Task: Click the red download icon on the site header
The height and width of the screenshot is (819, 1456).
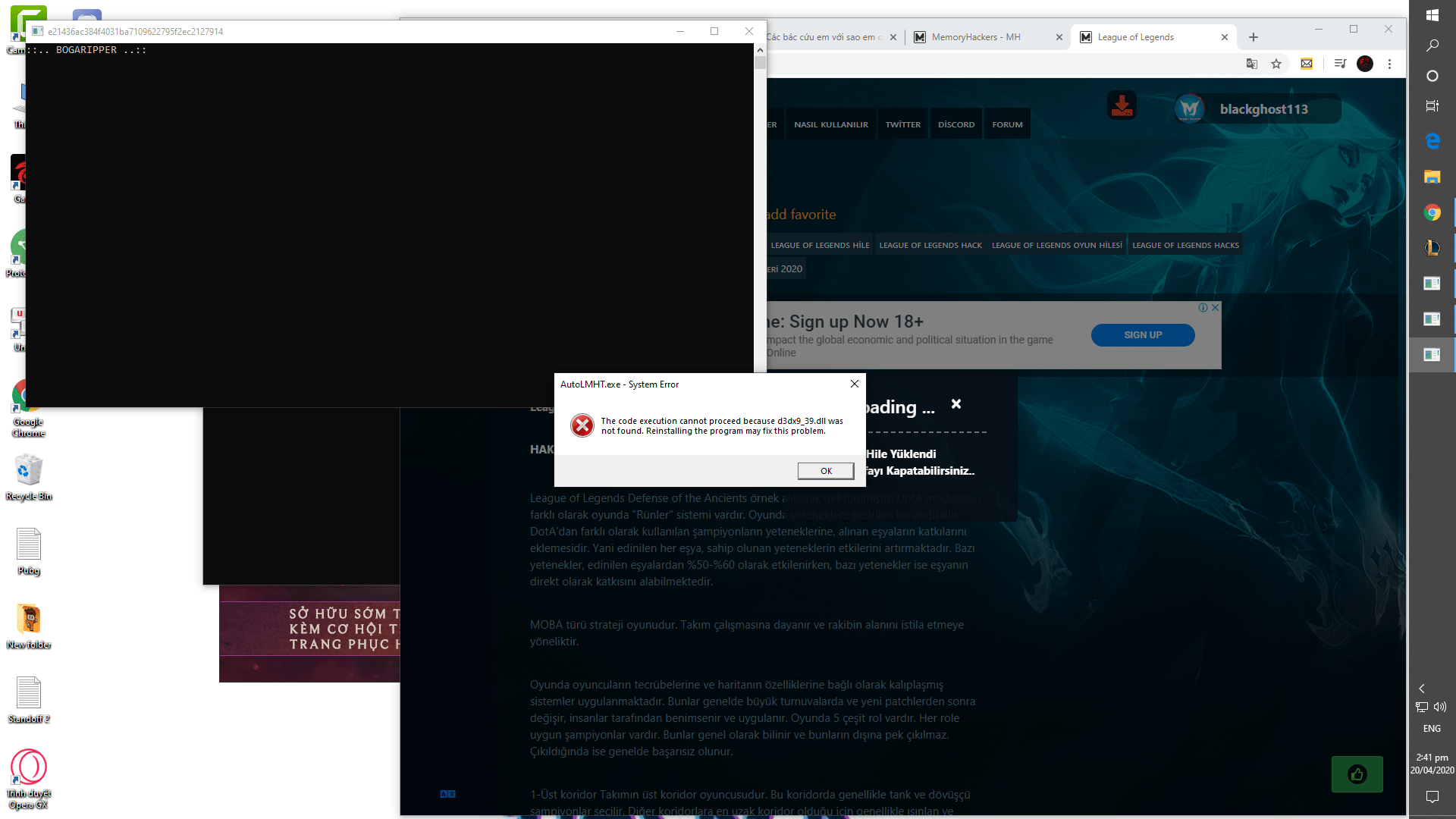Action: click(x=1122, y=106)
